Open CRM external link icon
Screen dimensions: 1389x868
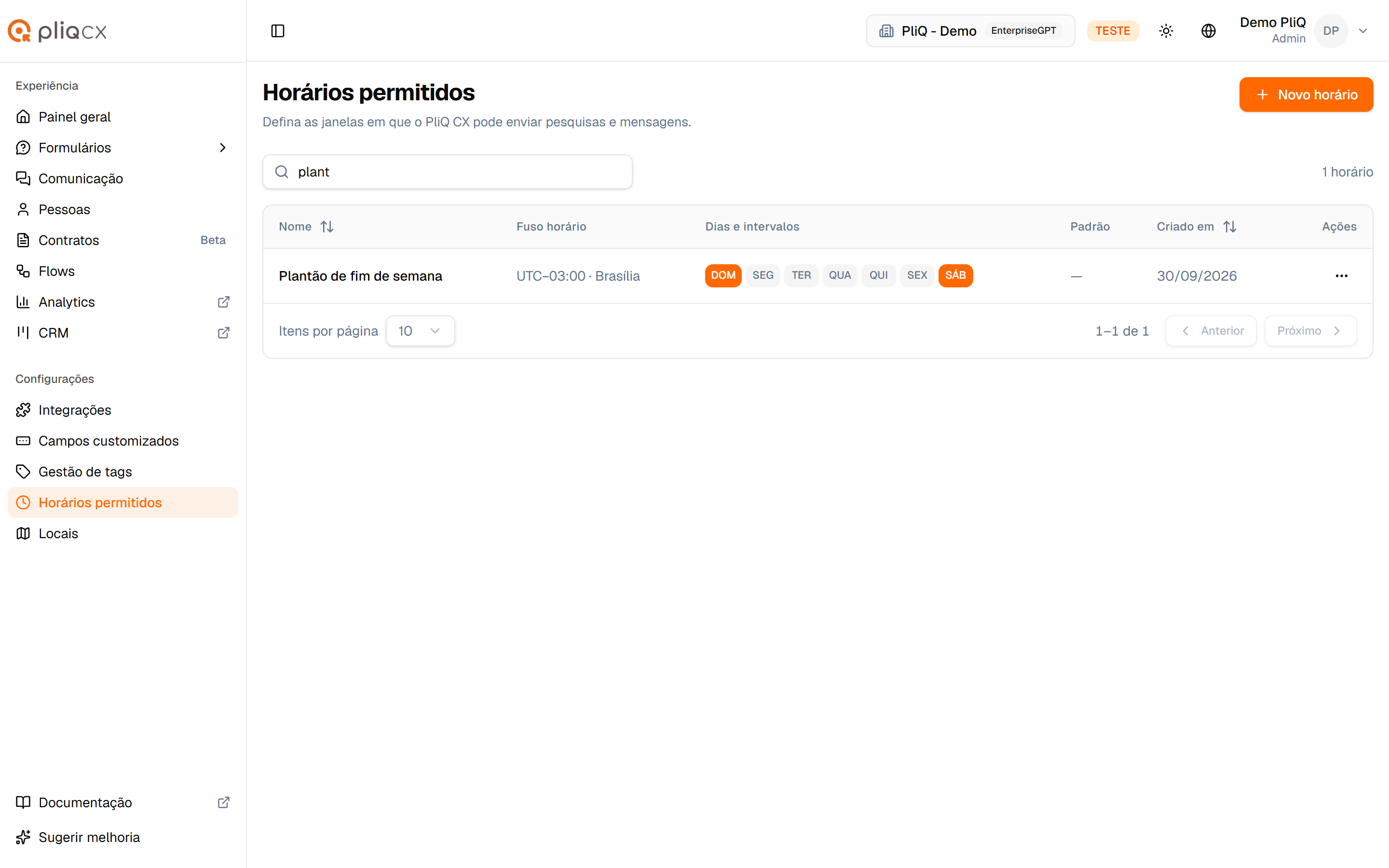pos(224,333)
